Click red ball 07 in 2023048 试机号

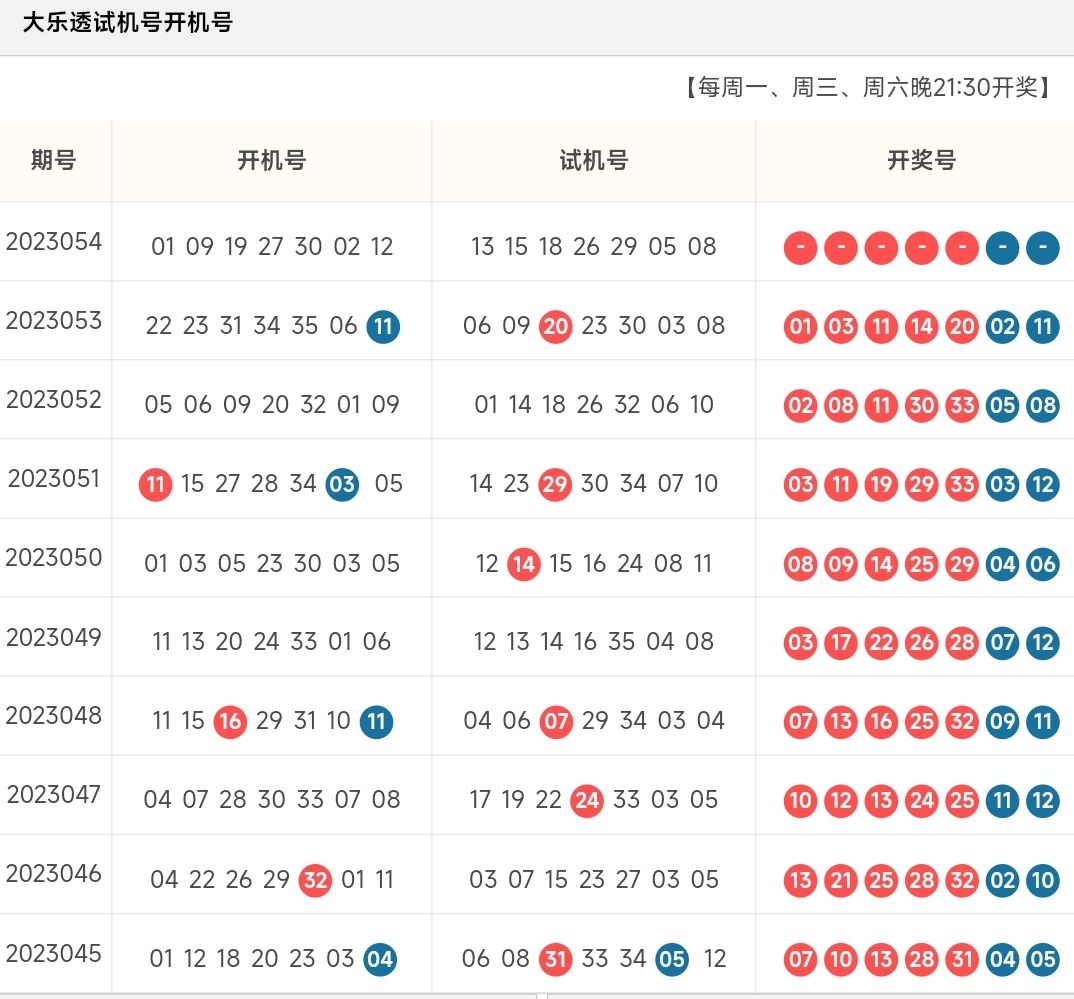pos(556,722)
